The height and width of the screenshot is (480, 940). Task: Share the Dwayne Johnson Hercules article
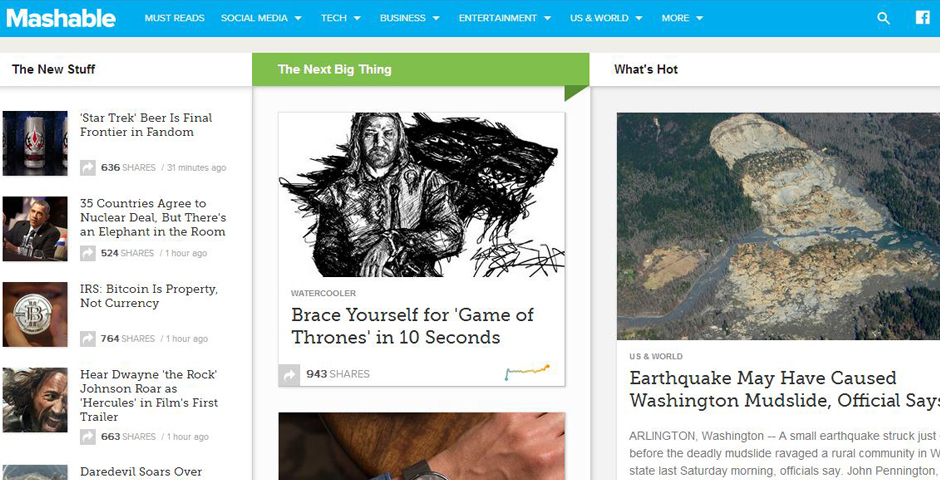point(88,437)
